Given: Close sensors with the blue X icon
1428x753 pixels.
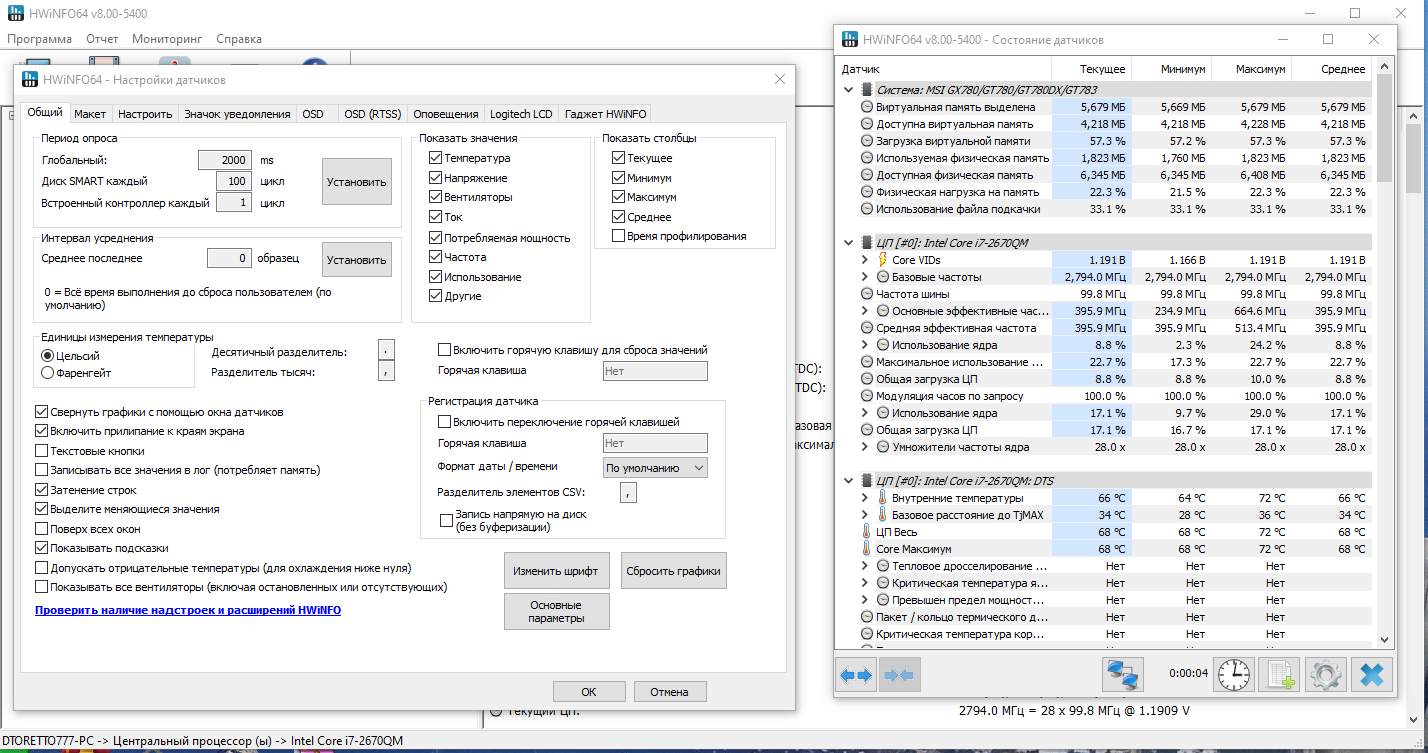Looking at the screenshot, I should [x=1371, y=675].
